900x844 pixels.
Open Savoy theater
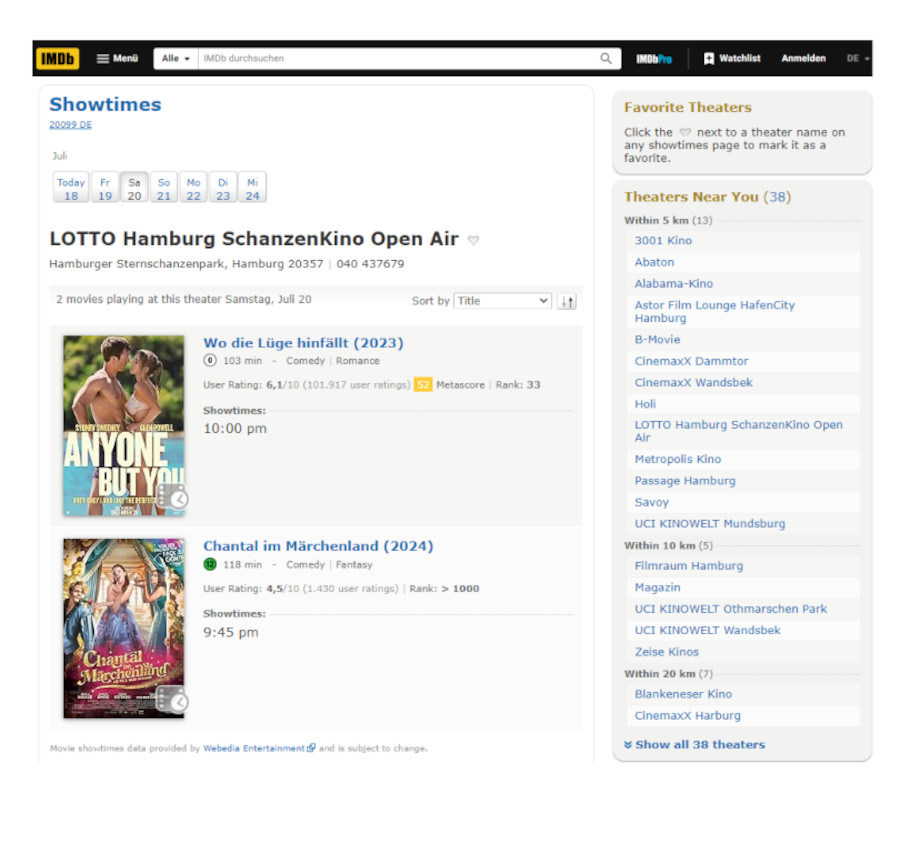tap(651, 502)
